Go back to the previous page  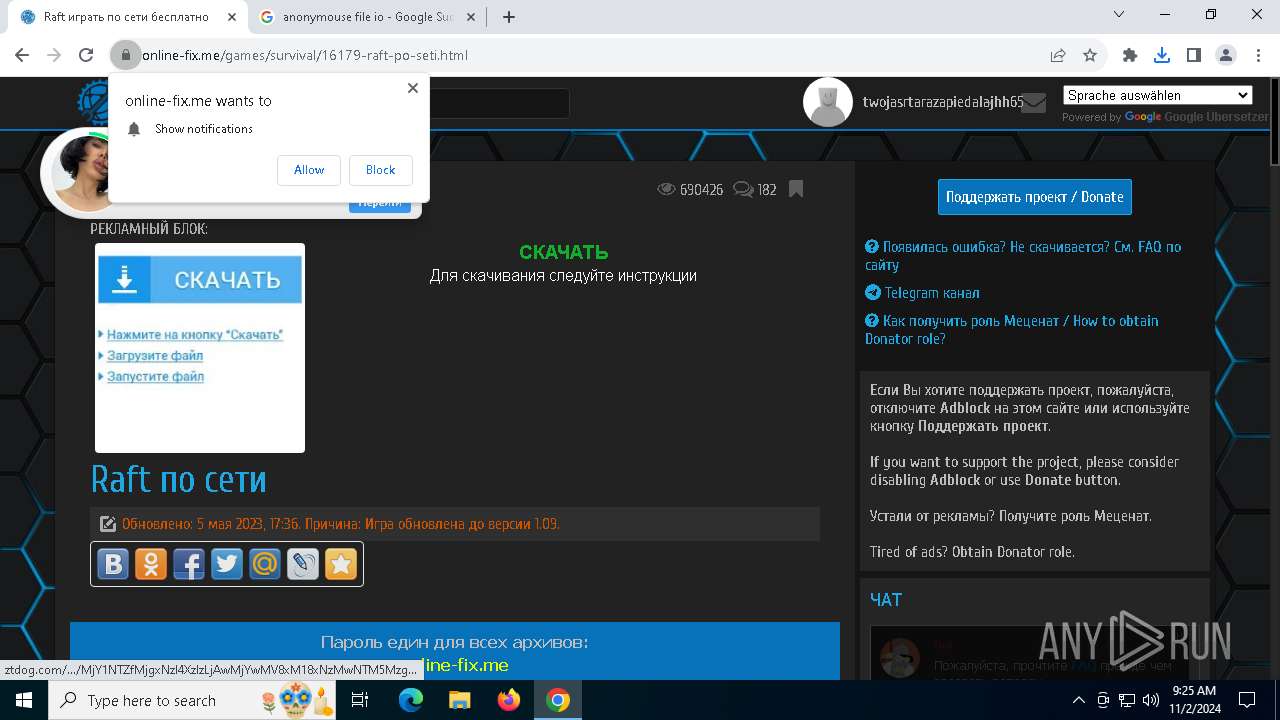(x=22, y=55)
